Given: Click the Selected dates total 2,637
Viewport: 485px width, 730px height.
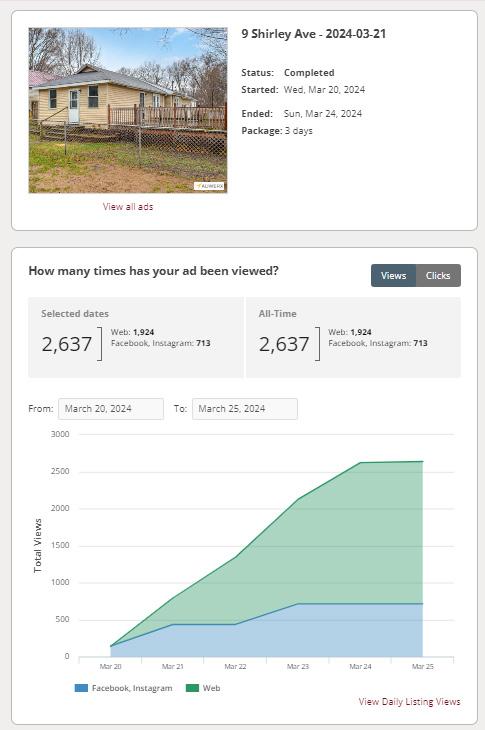Looking at the screenshot, I should pyautogui.click(x=67, y=344).
